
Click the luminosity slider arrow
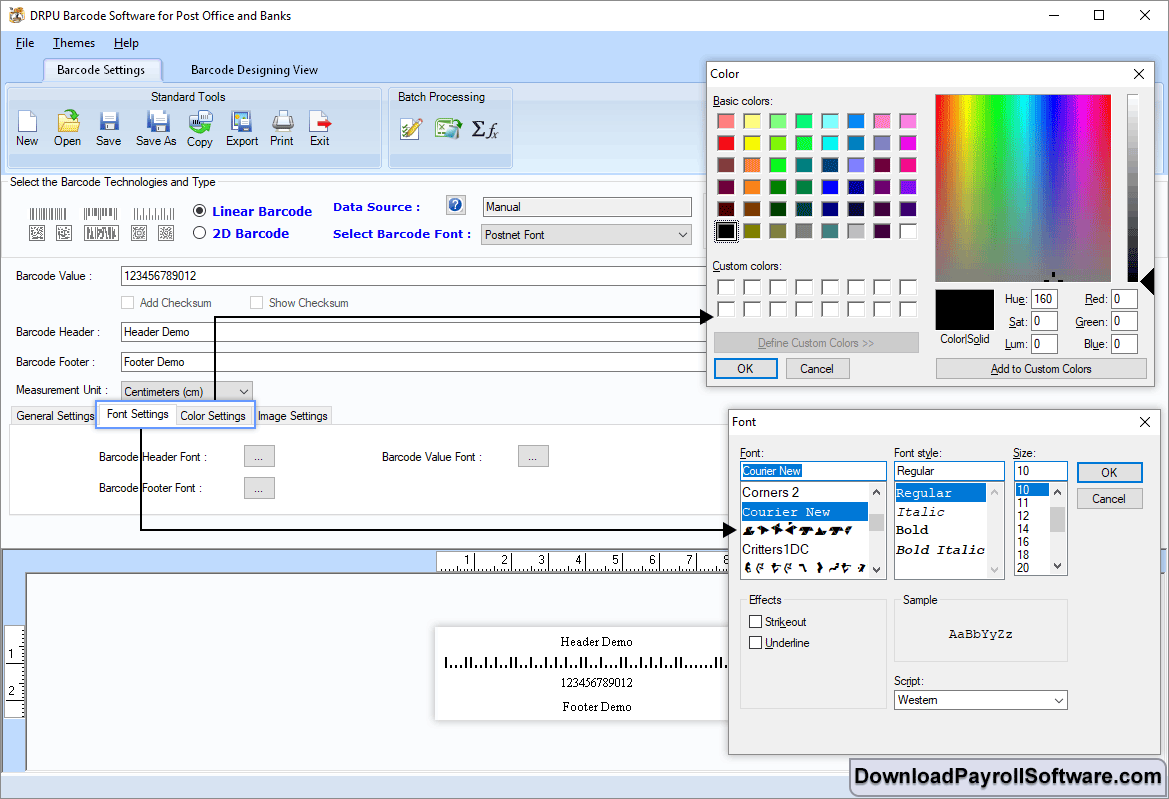coord(1147,282)
